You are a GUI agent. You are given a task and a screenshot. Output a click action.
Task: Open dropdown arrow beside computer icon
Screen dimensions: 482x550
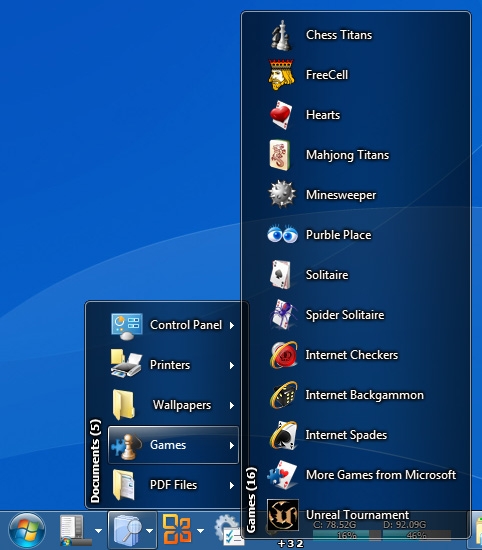(x=99, y=531)
